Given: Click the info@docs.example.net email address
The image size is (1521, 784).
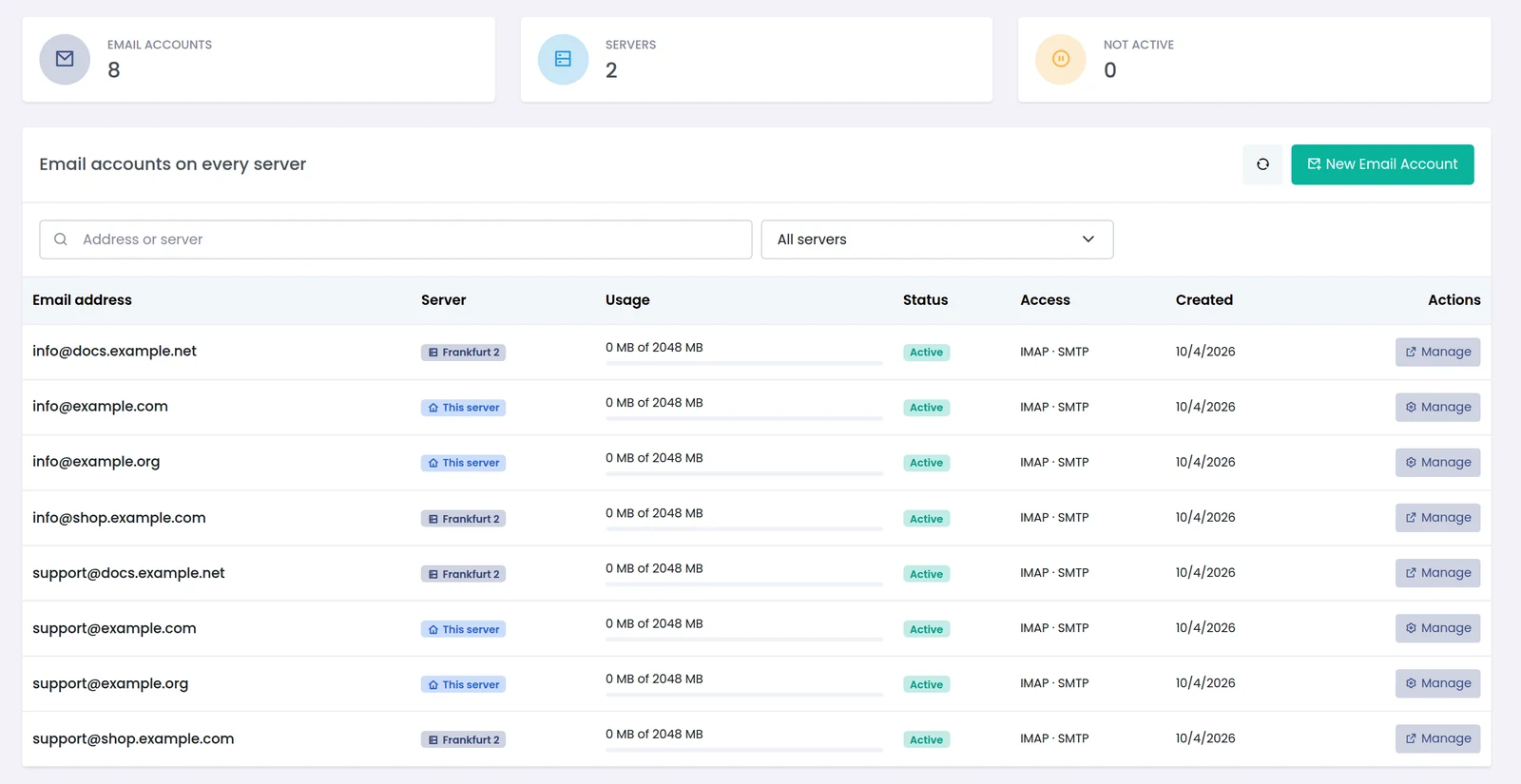Looking at the screenshot, I should pyautogui.click(x=114, y=351).
